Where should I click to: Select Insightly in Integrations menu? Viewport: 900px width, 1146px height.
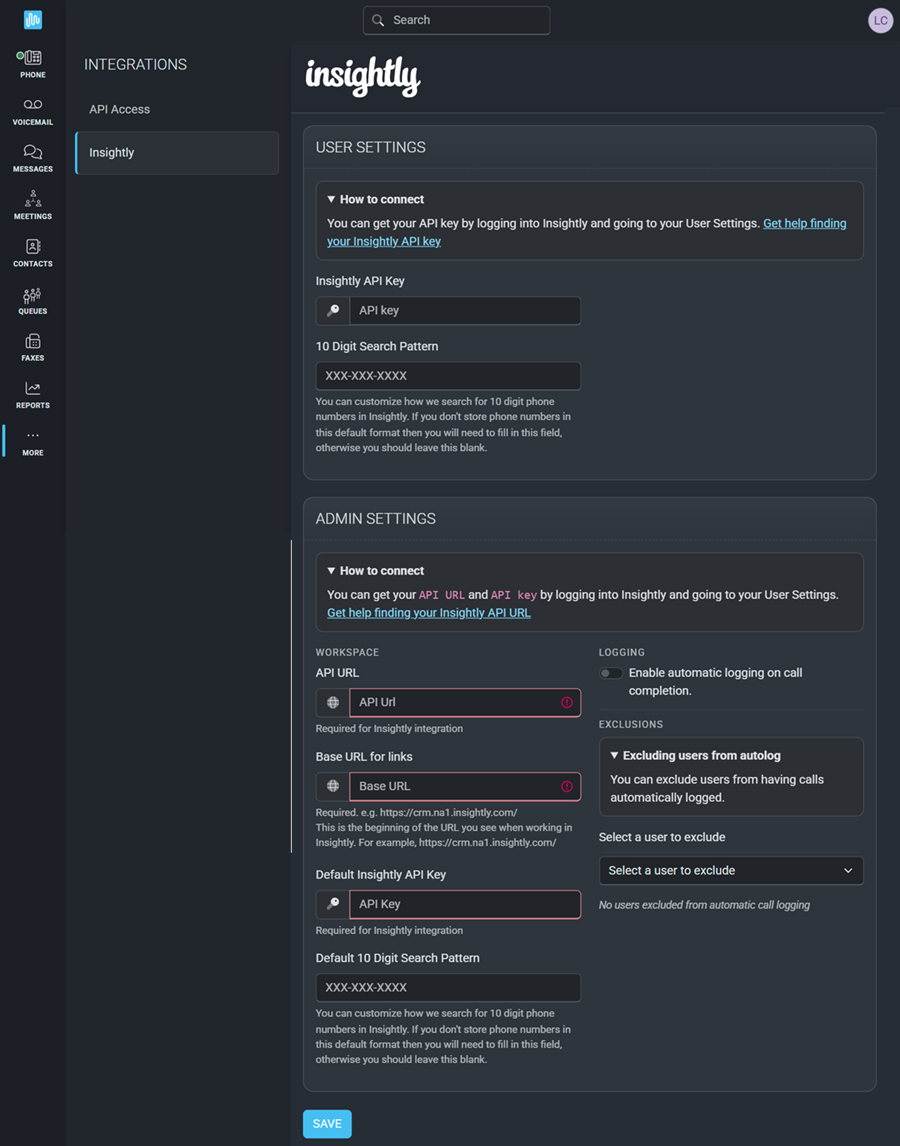coord(177,153)
